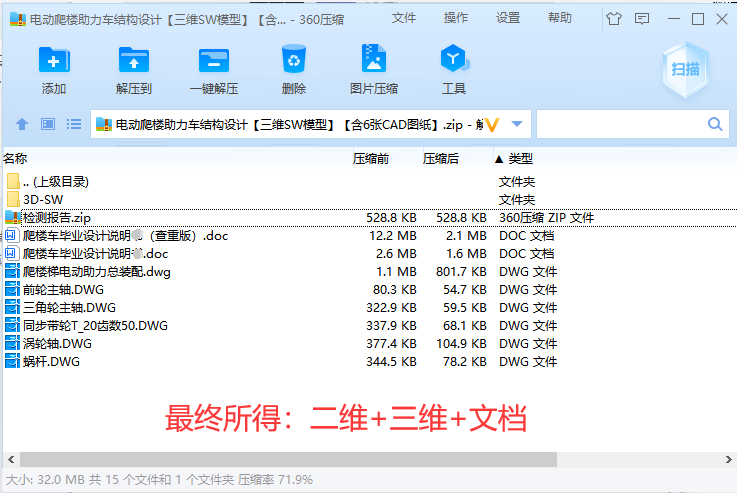Select the 2.6 MB 爬楼车毕业设计说明 .doc file
This screenshot has width=737, height=493.
(x=95, y=254)
